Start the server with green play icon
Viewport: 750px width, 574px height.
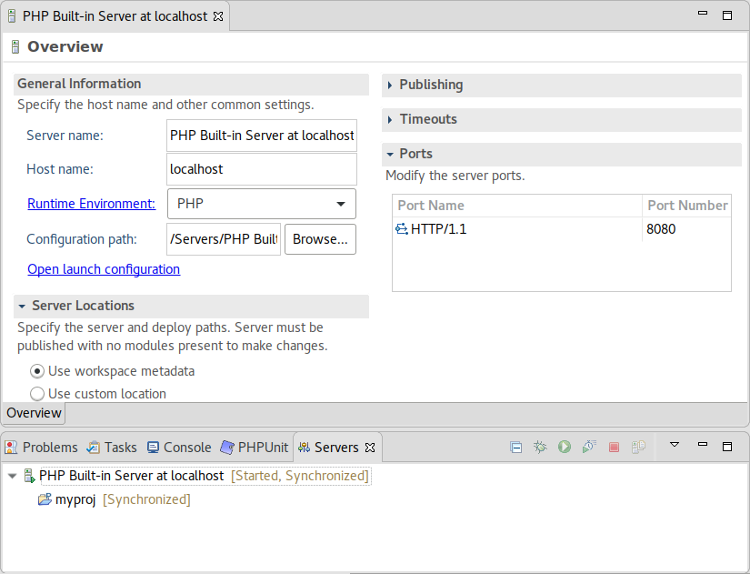click(564, 447)
